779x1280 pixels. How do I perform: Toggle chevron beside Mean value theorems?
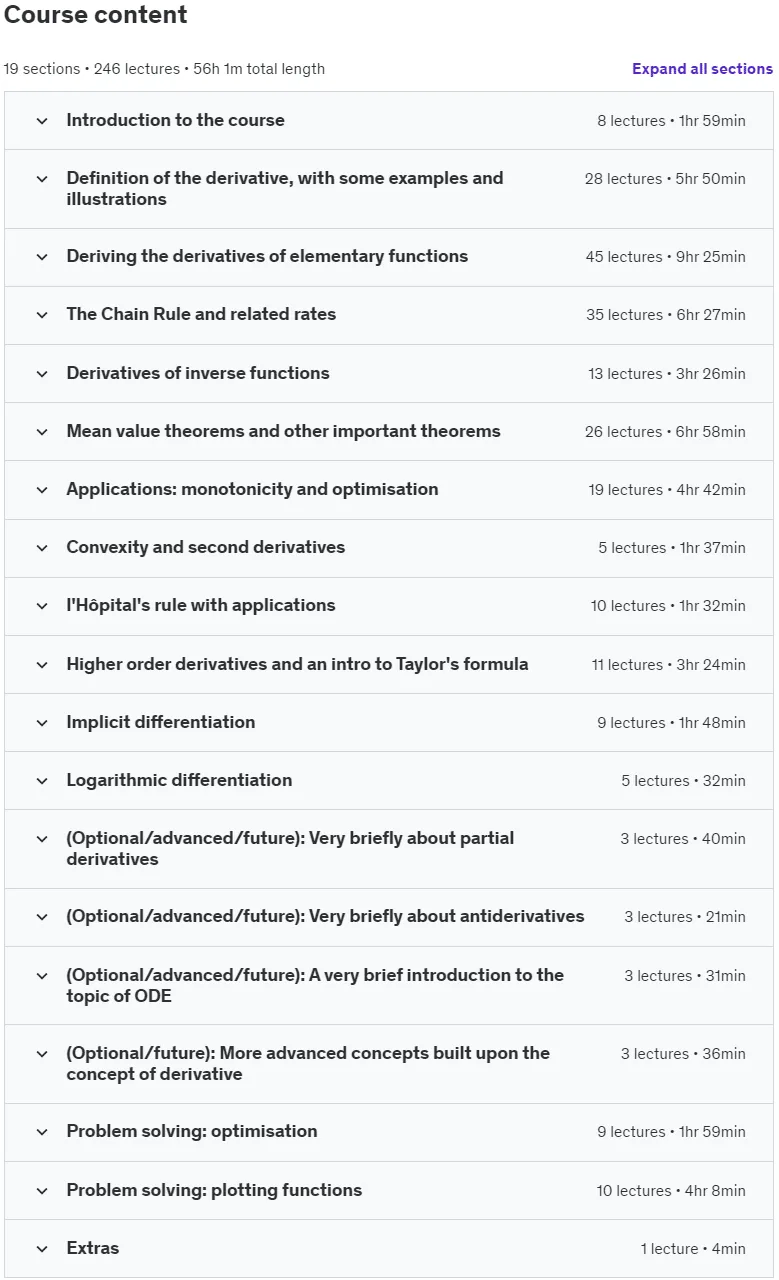pos(42,432)
